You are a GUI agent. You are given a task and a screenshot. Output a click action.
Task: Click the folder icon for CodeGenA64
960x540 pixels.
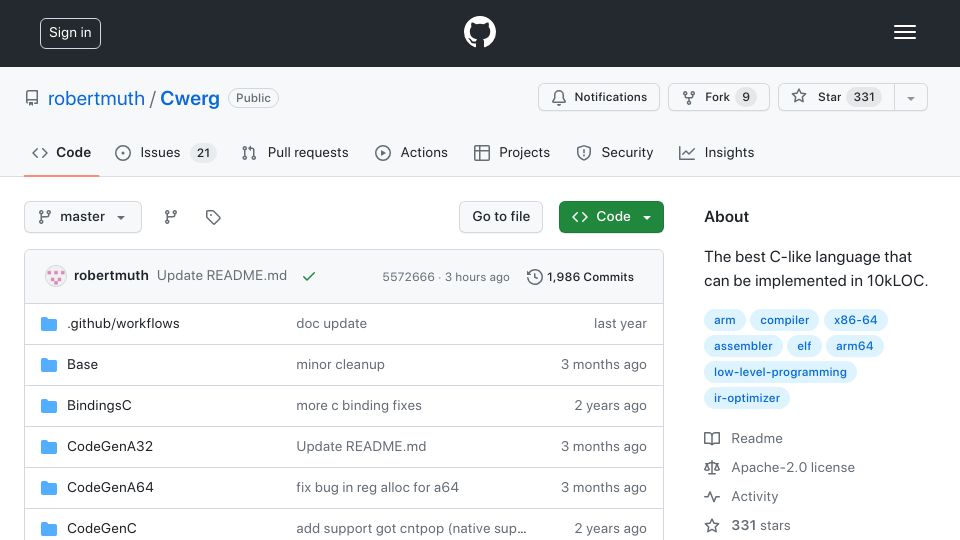click(49, 488)
